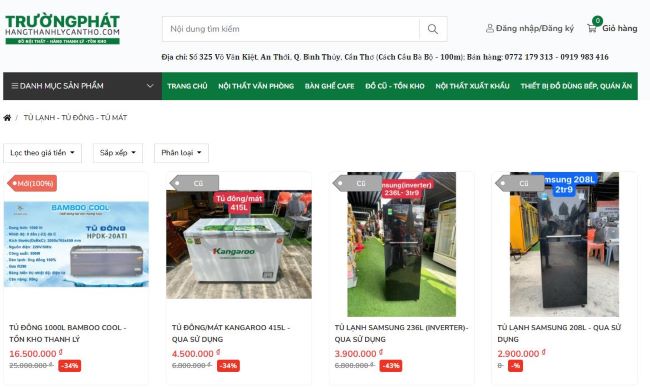
Task: Expand the Danh mục sản phẩm chevron
Action: click(x=150, y=86)
